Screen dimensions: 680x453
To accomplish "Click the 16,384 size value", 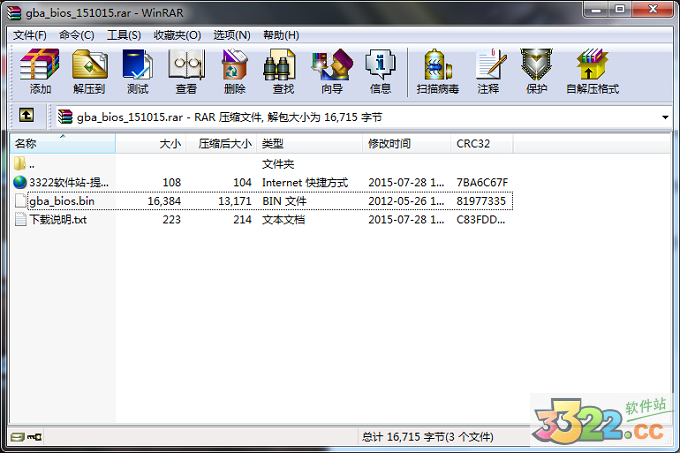I will (164, 201).
